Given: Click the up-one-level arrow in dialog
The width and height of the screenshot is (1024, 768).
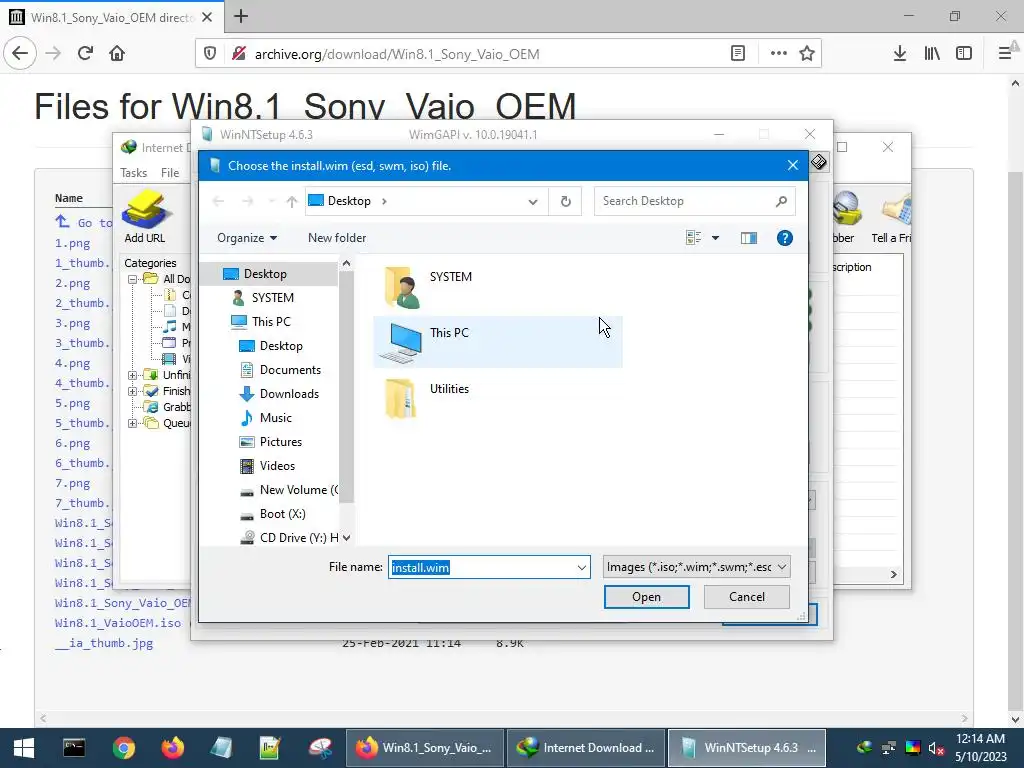Looking at the screenshot, I should click(292, 202).
